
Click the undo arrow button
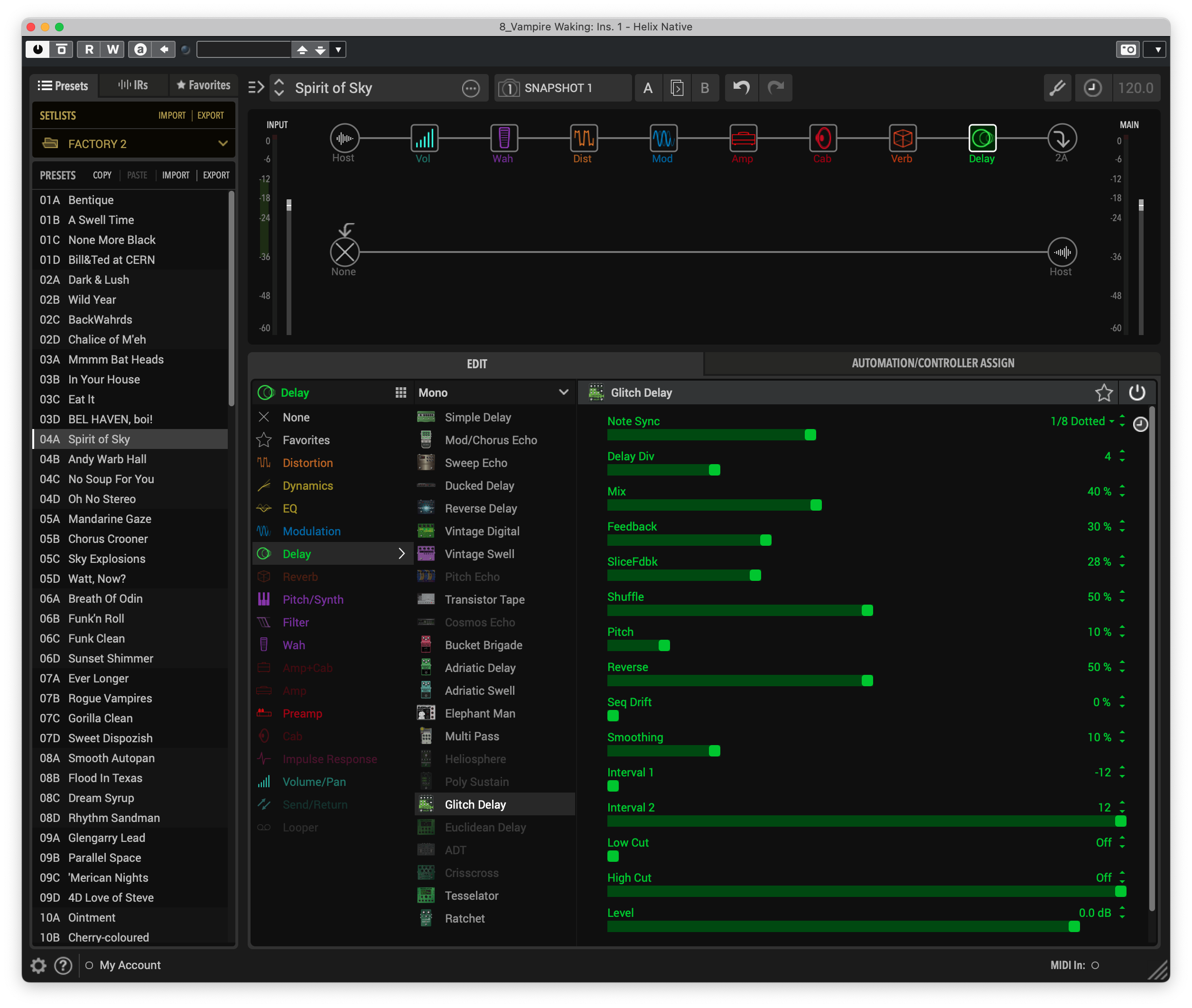point(741,87)
